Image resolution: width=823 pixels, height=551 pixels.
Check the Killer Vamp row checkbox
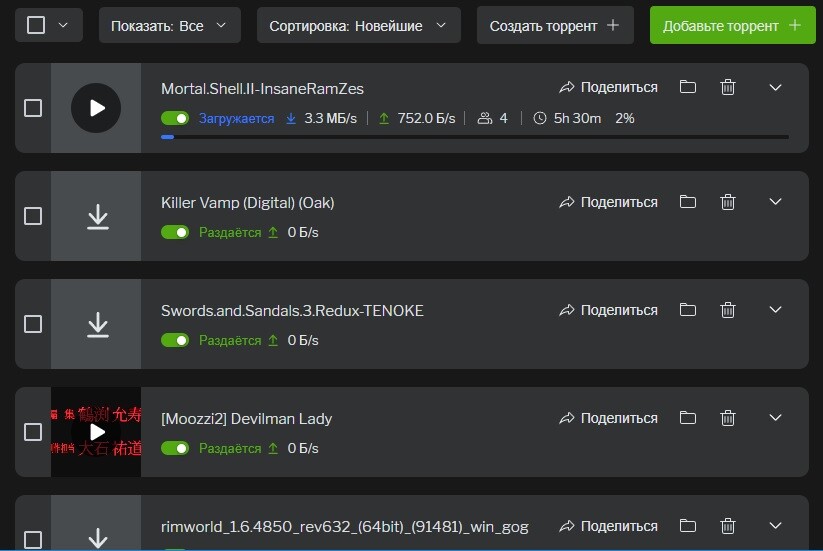[33, 216]
